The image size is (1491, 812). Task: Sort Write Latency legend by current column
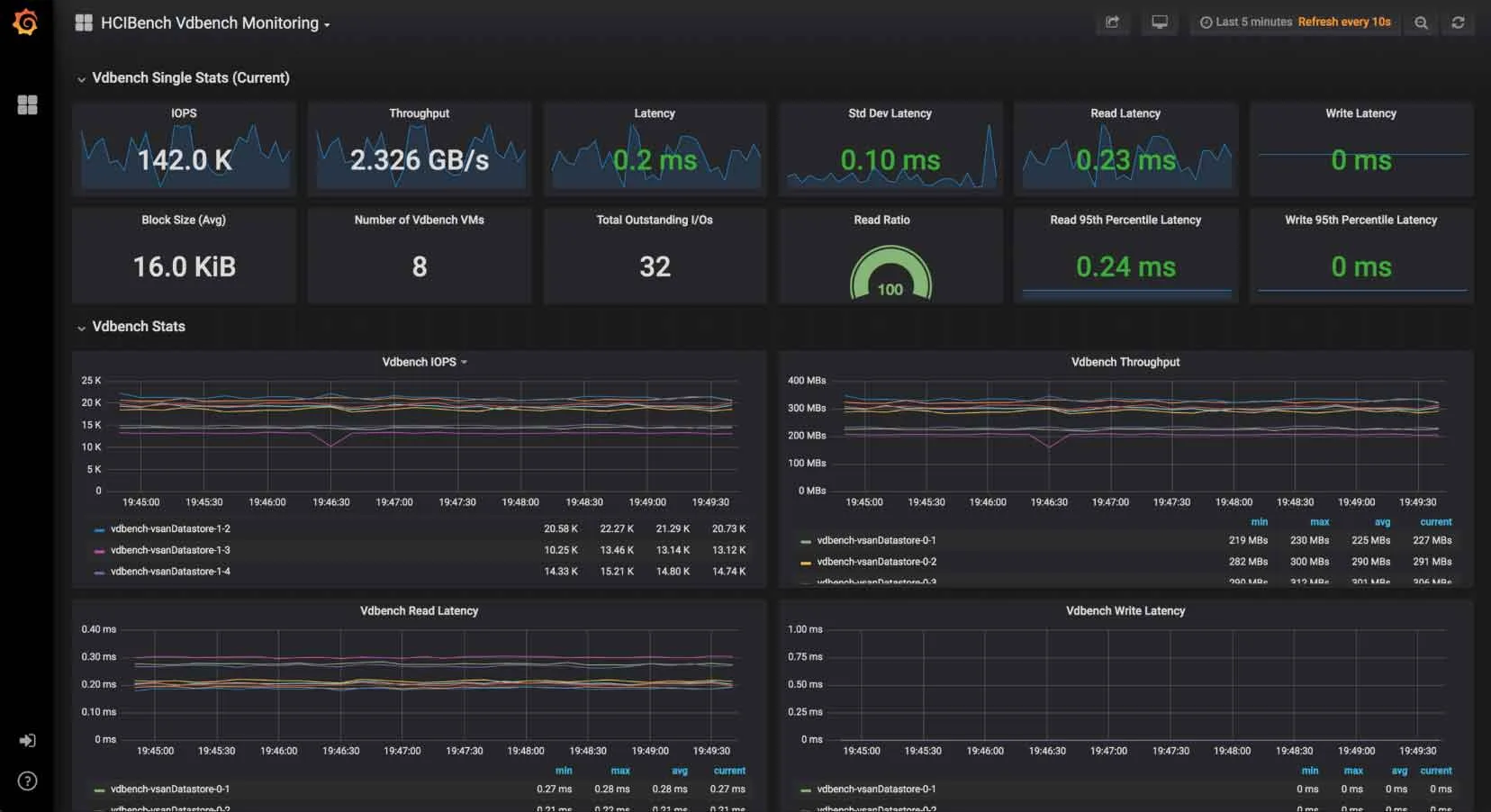1435,771
